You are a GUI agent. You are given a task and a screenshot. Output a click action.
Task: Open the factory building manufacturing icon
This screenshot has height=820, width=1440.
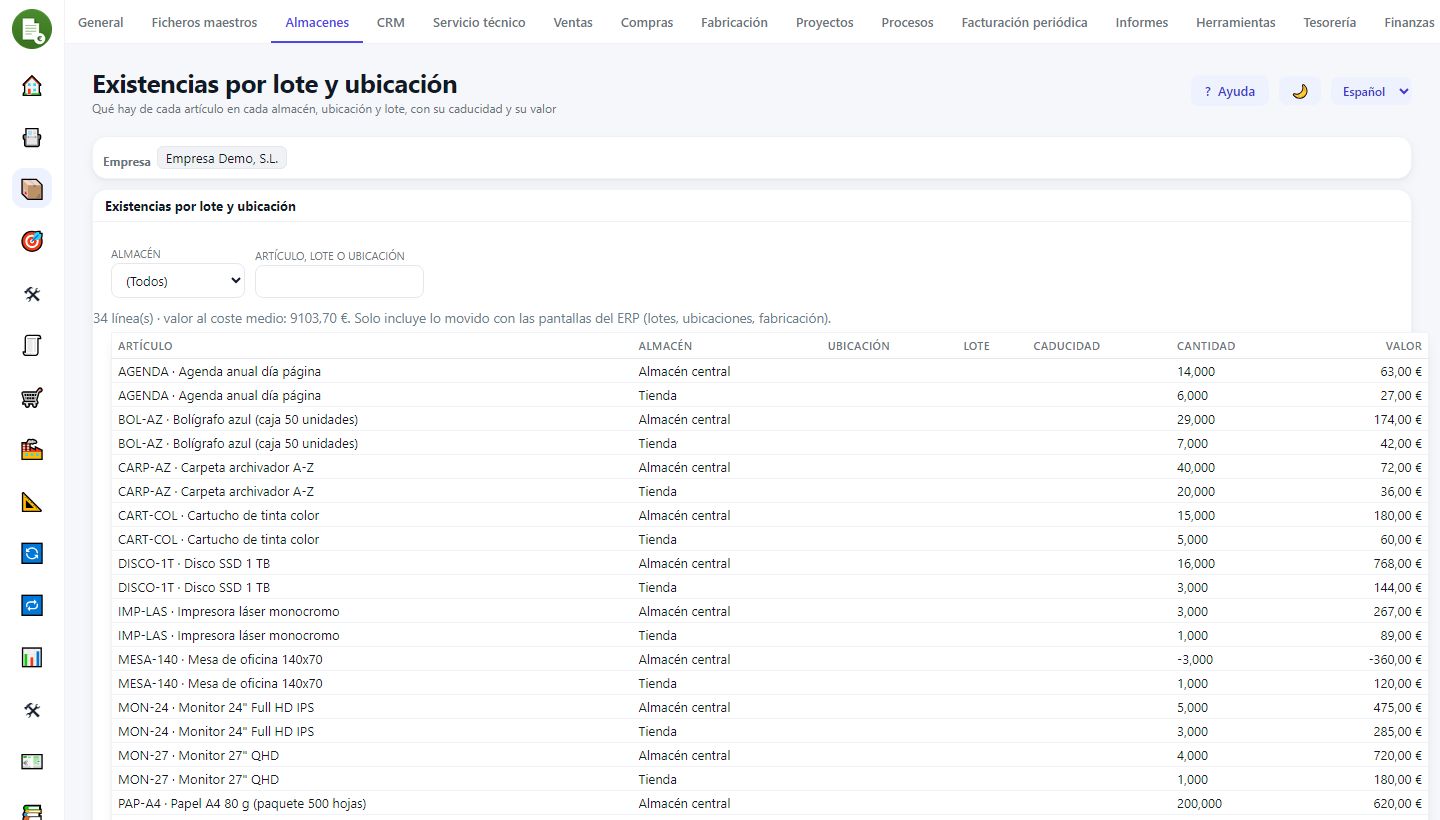(x=32, y=450)
